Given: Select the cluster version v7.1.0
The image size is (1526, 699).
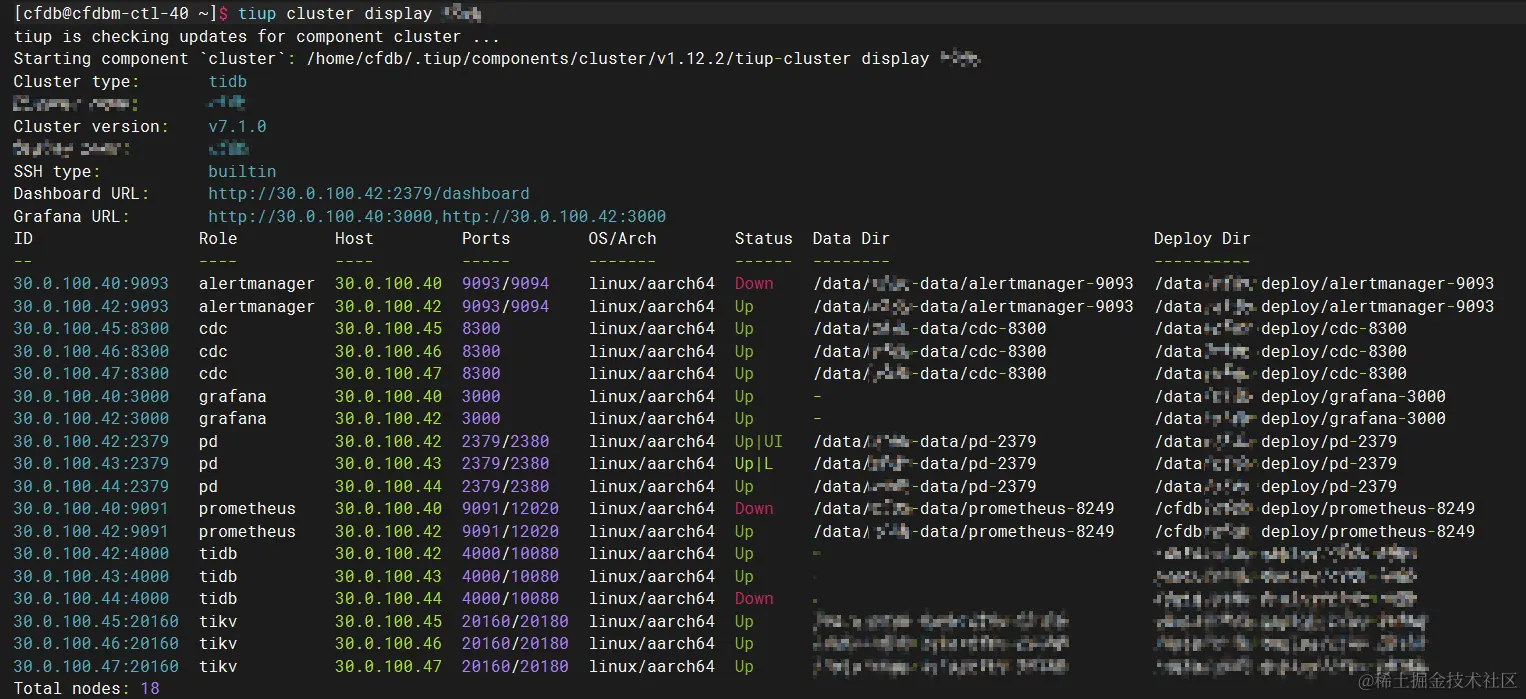Looking at the screenshot, I should pyautogui.click(x=237, y=126).
